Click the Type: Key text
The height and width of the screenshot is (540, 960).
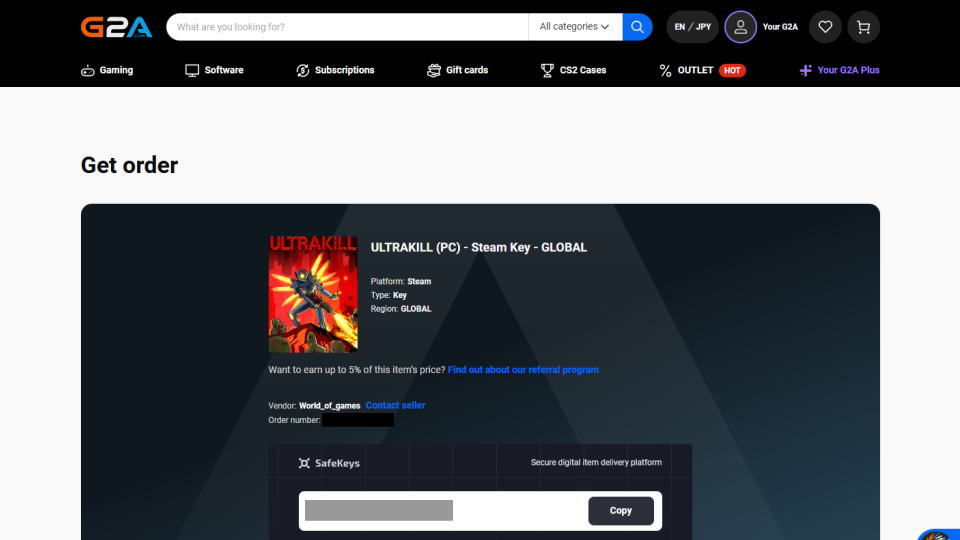[388, 295]
